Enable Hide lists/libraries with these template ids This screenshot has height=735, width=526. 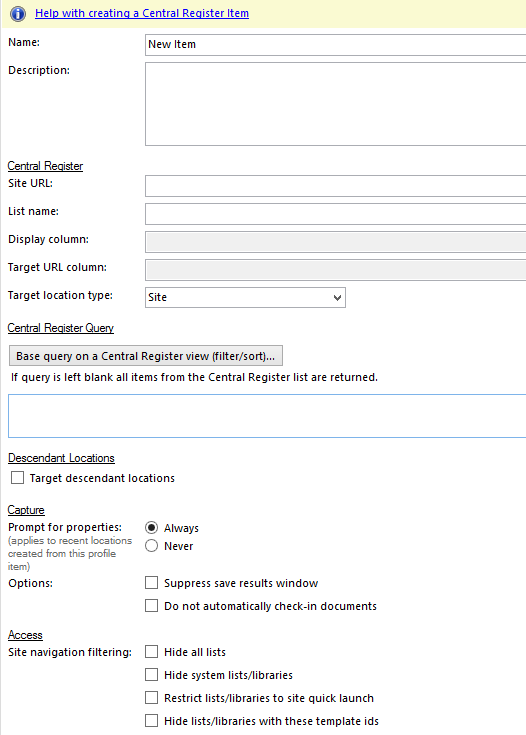tap(151, 720)
